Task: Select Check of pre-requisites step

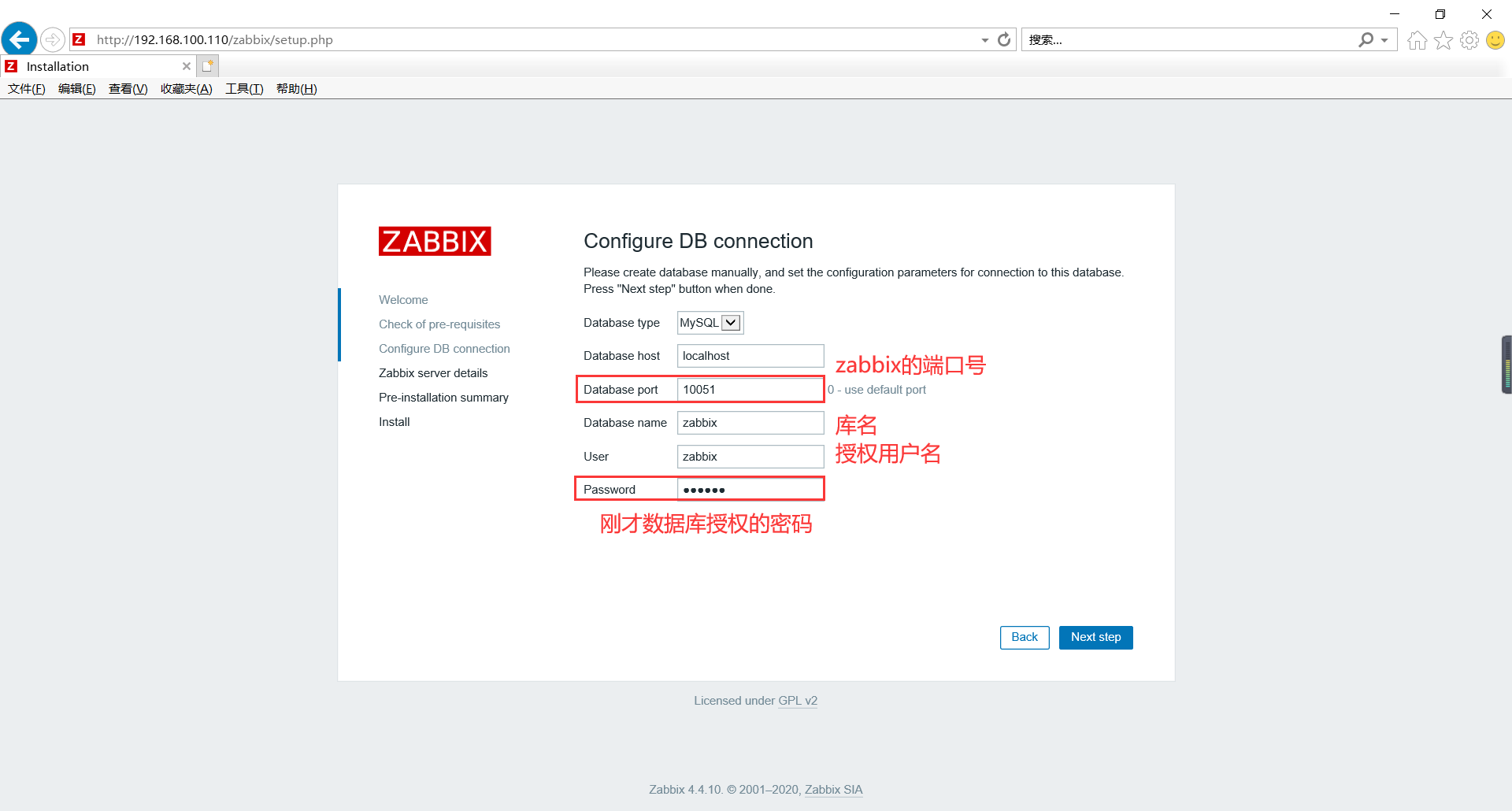Action: click(439, 324)
